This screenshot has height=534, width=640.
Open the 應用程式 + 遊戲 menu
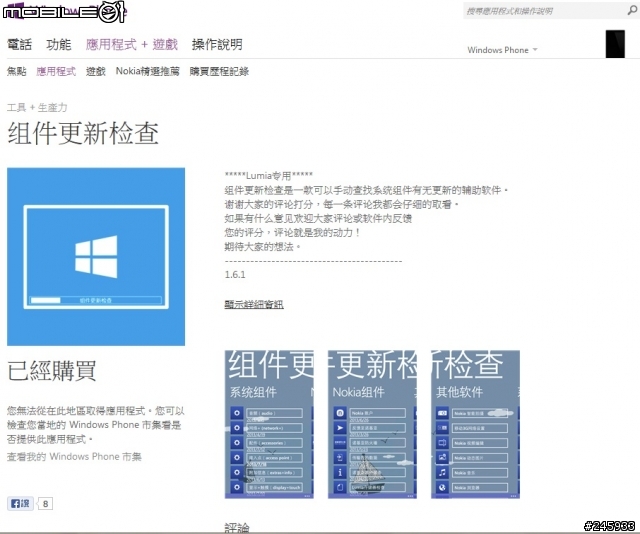point(131,44)
